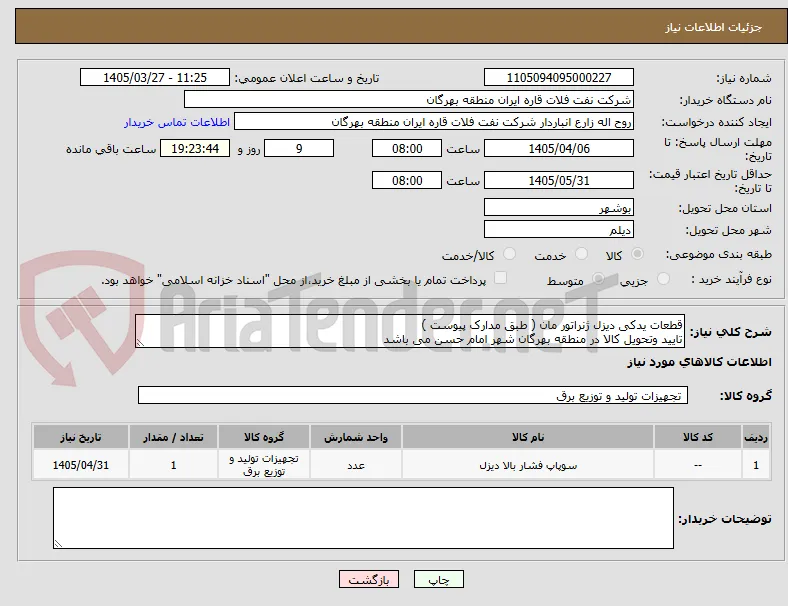Image resolution: width=788 pixels, height=606 pixels.
Task: Click the کد کالا column header
Action: (698, 437)
